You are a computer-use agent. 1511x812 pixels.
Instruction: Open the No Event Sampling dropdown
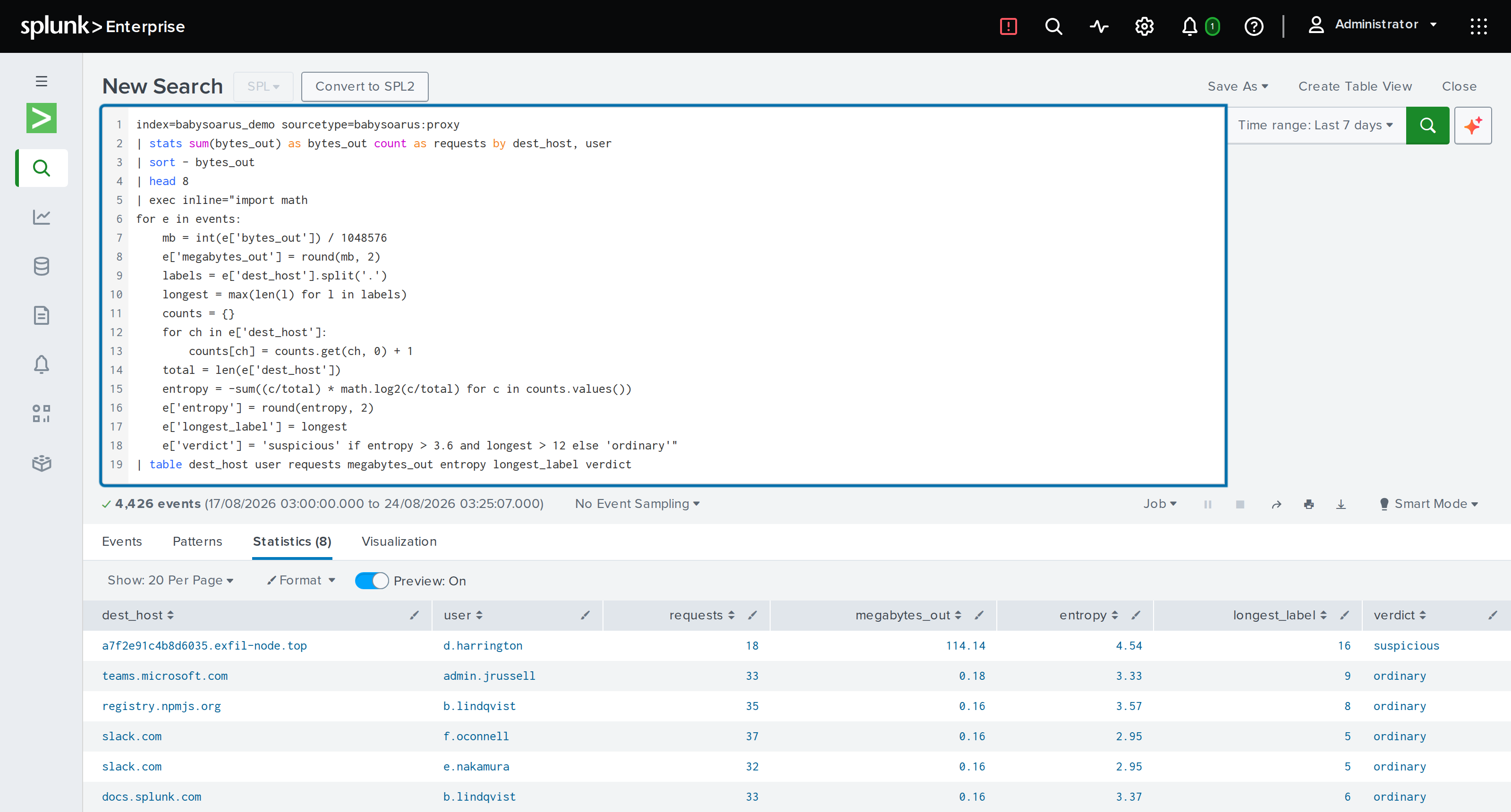(x=637, y=504)
